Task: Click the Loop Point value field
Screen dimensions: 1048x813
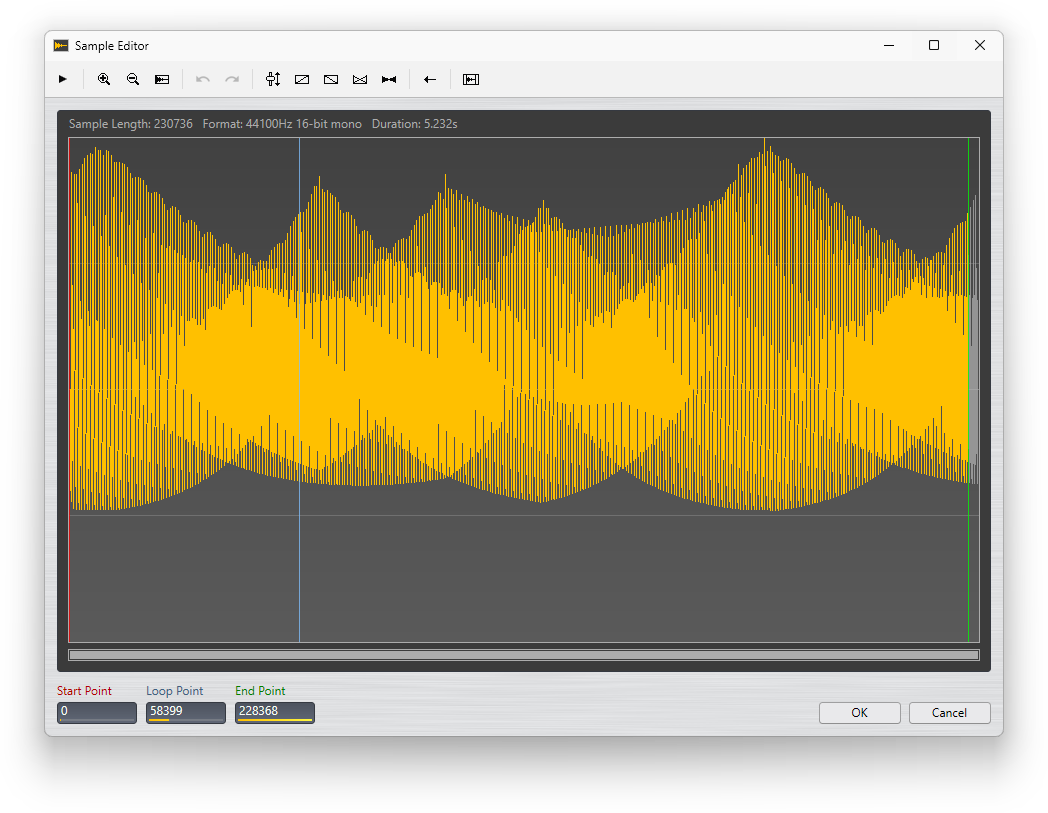Action: pos(186,712)
